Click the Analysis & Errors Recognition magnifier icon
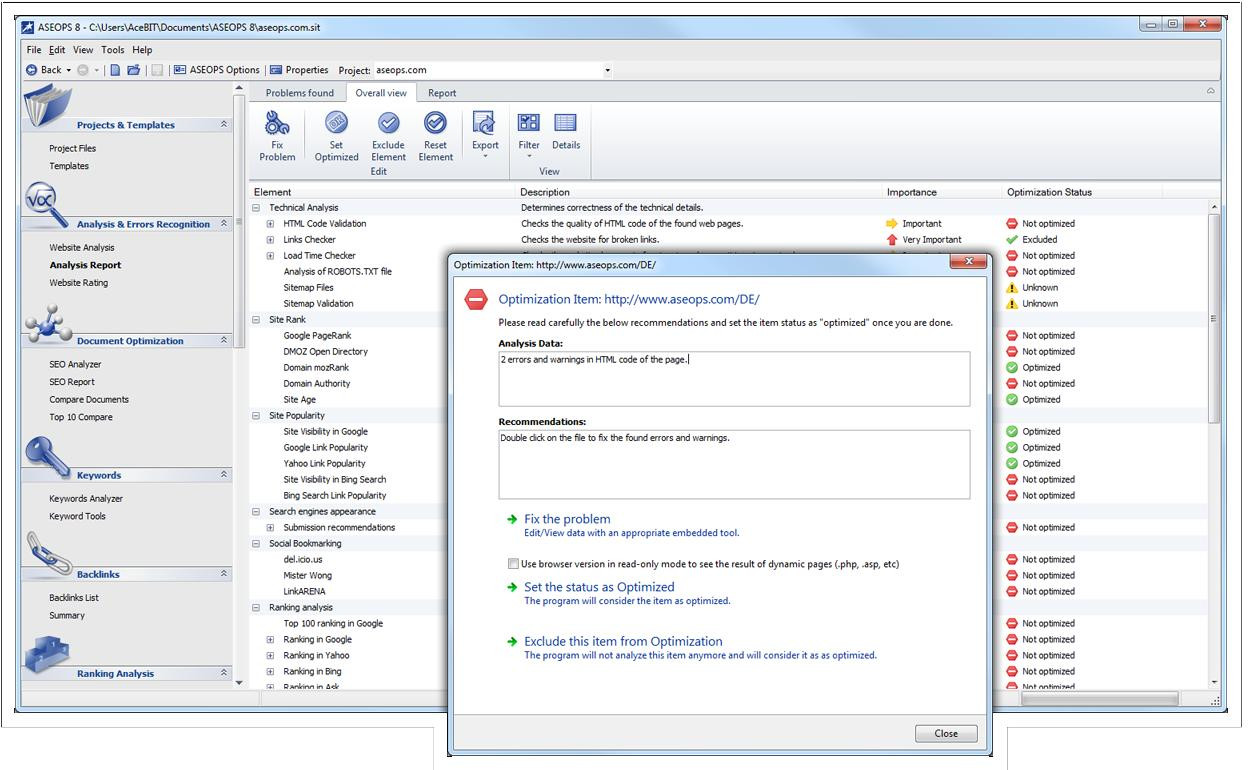Viewport: 1250px width, 770px height. 46,206
